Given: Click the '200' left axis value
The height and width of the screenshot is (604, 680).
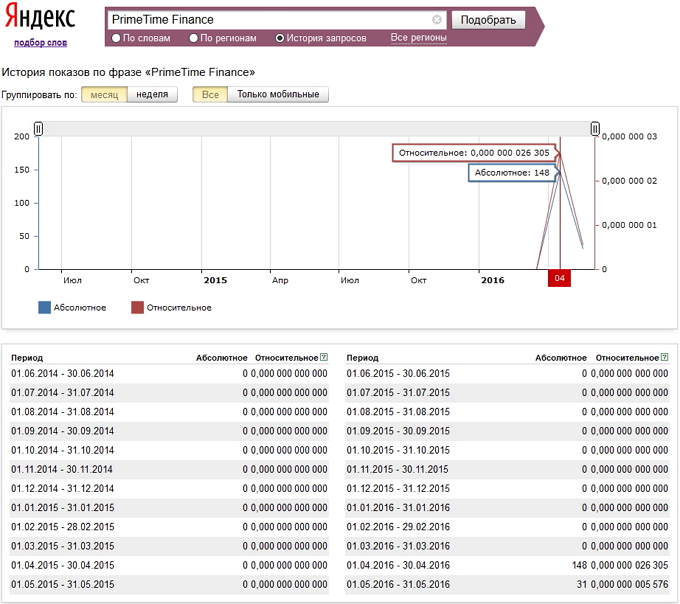Looking at the screenshot, I should [22, 137].
